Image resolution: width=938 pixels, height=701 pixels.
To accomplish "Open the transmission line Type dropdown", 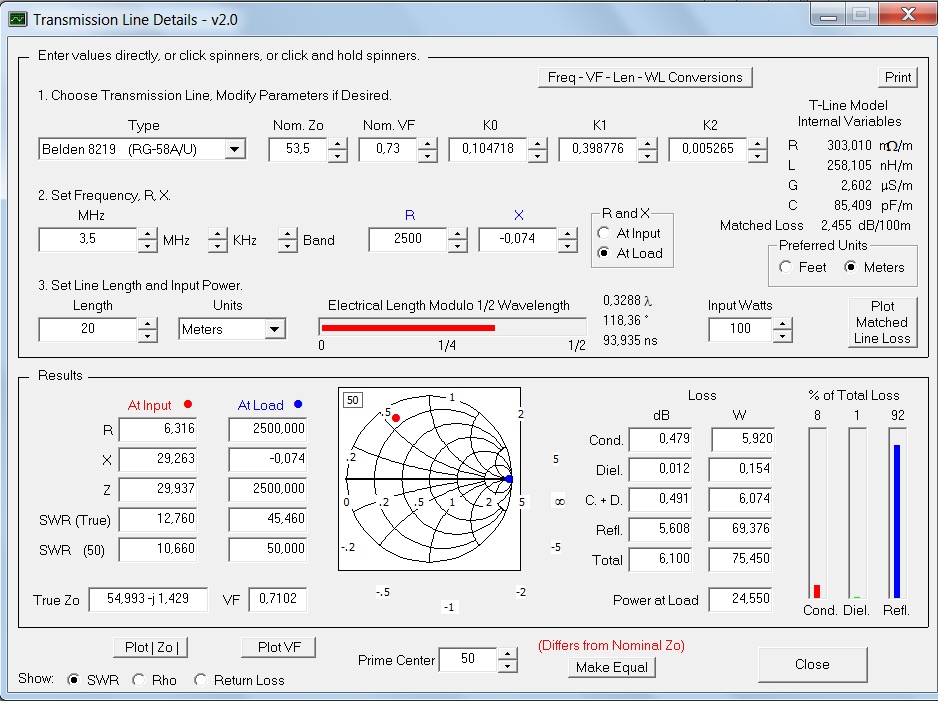I will [235, 149].
